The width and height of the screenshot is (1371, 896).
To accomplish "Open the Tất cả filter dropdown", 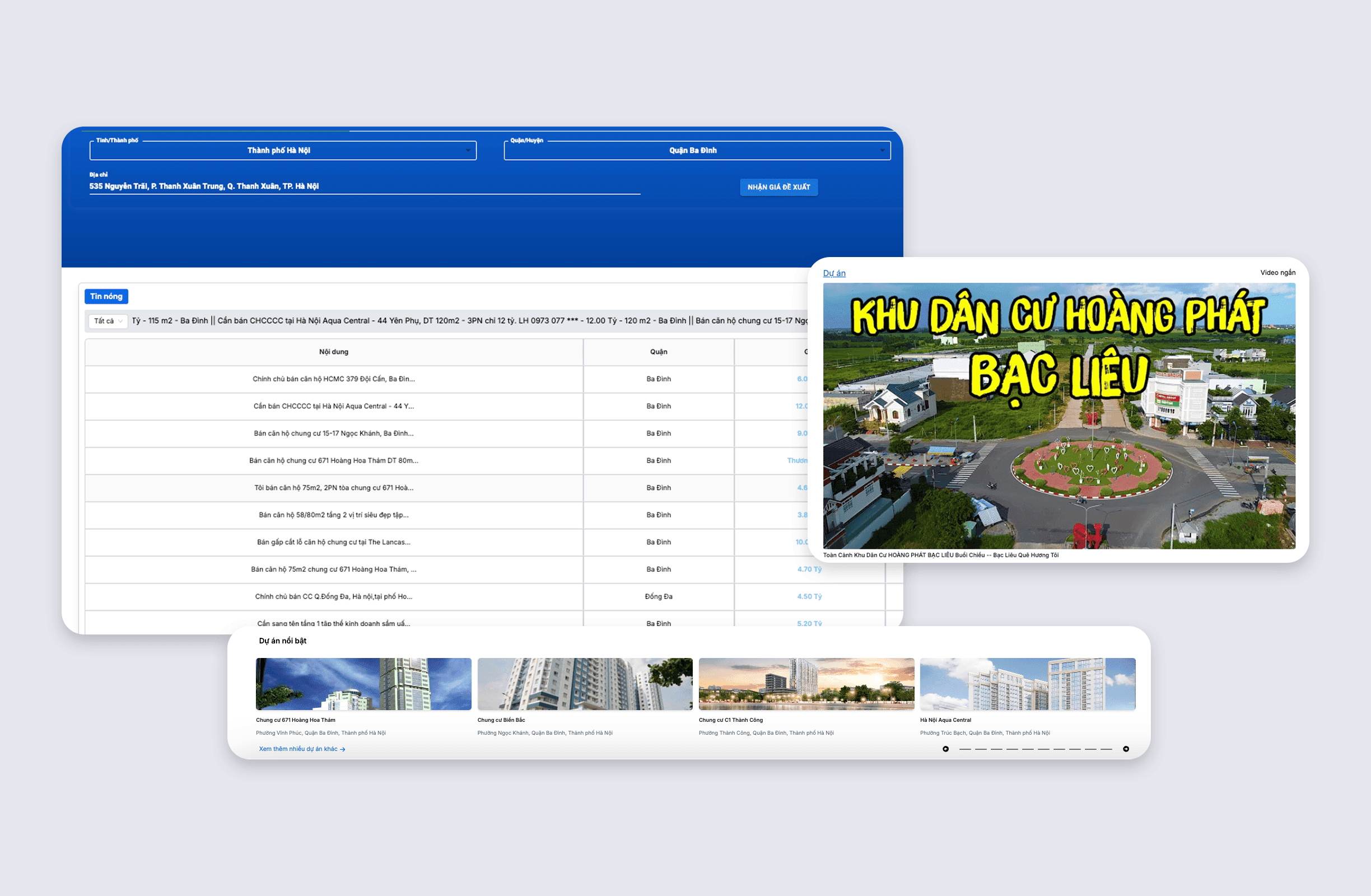I will point(108,321).
